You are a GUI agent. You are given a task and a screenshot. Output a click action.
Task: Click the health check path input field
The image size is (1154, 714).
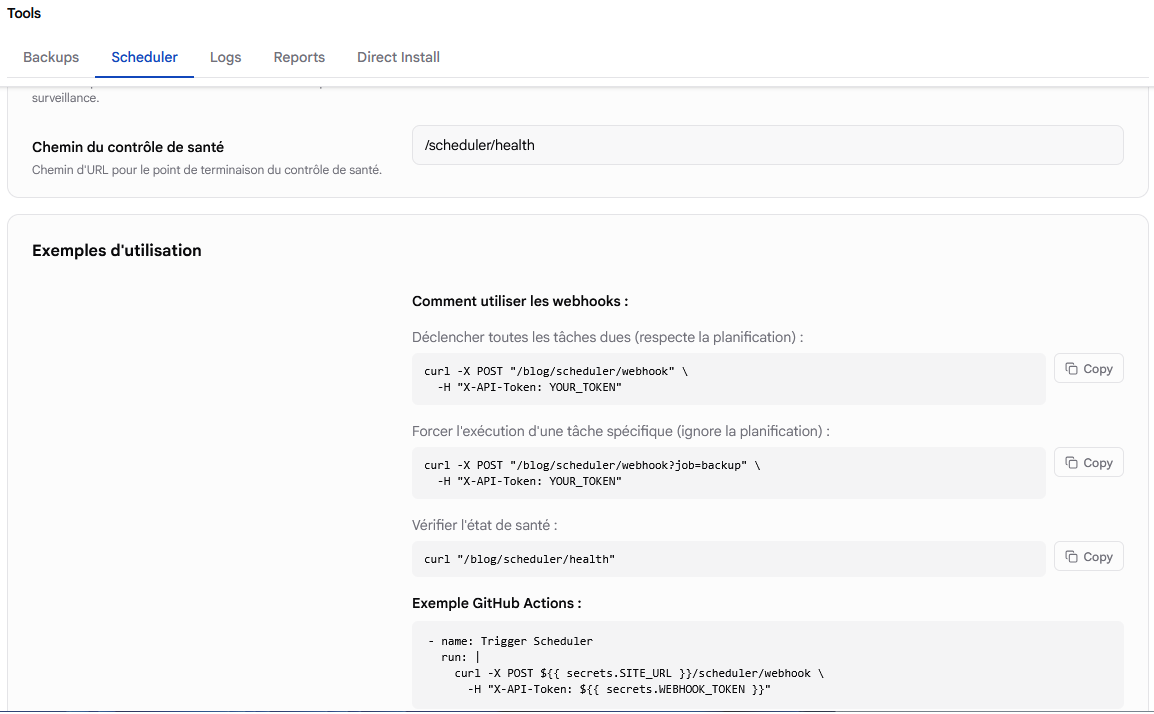(768, 145)
